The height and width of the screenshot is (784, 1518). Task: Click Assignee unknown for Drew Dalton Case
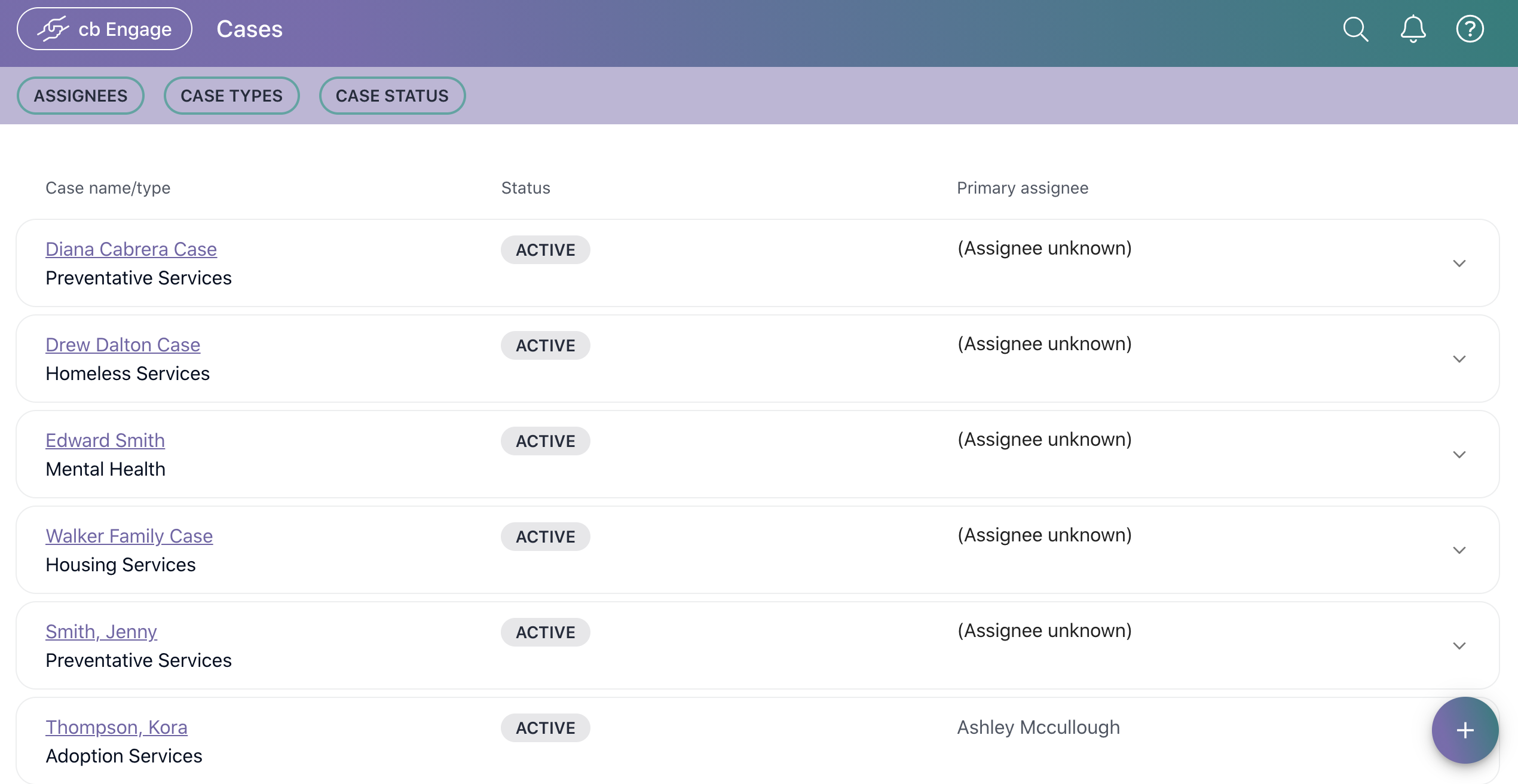coord(1045,344)
